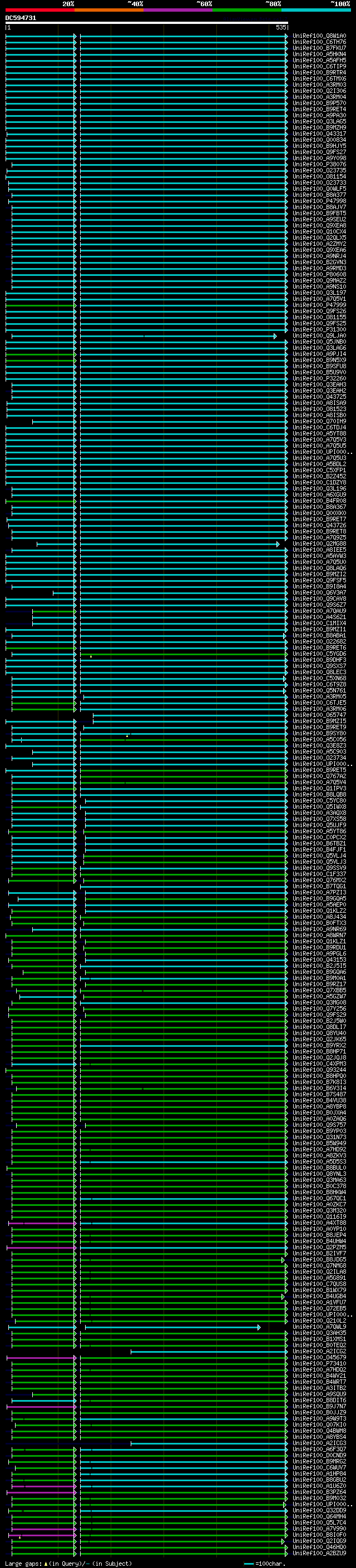Click label UniRef100_Q3L197

pyautogui.click(x=319, y=293)
